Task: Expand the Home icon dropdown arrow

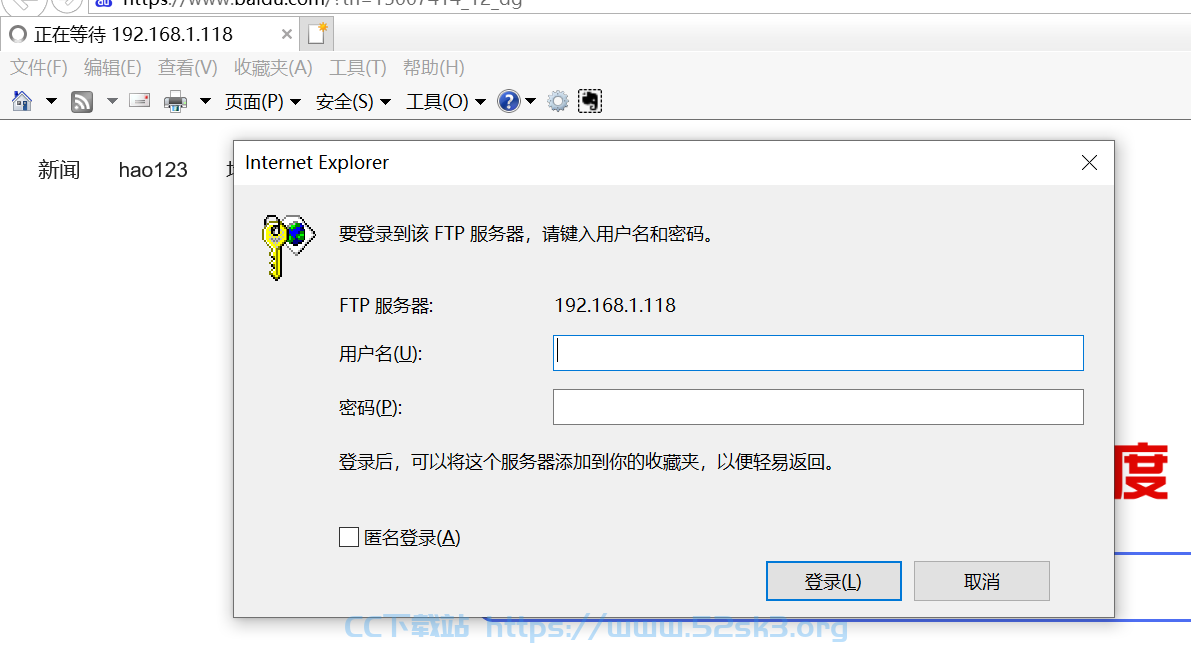Action: pyautogui.click(x=52, y=100)
